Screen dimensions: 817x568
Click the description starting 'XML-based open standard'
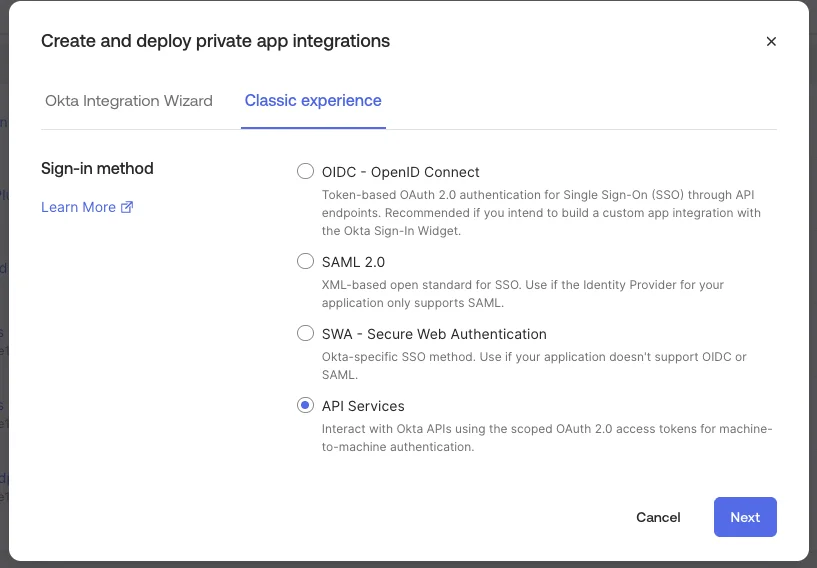[523, 294]
